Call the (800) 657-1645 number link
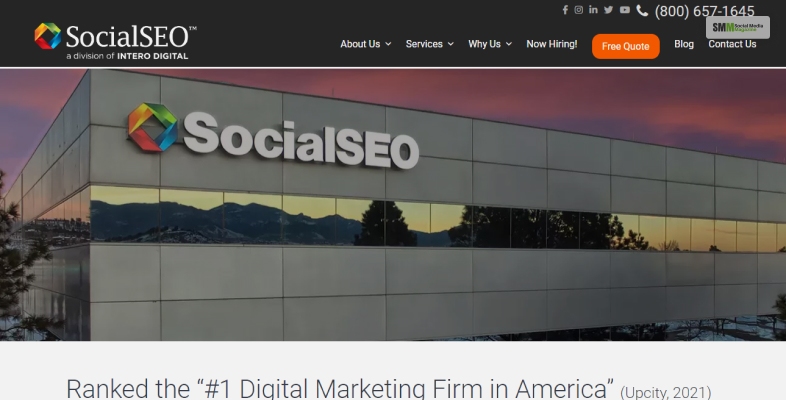 click(704, 11)
